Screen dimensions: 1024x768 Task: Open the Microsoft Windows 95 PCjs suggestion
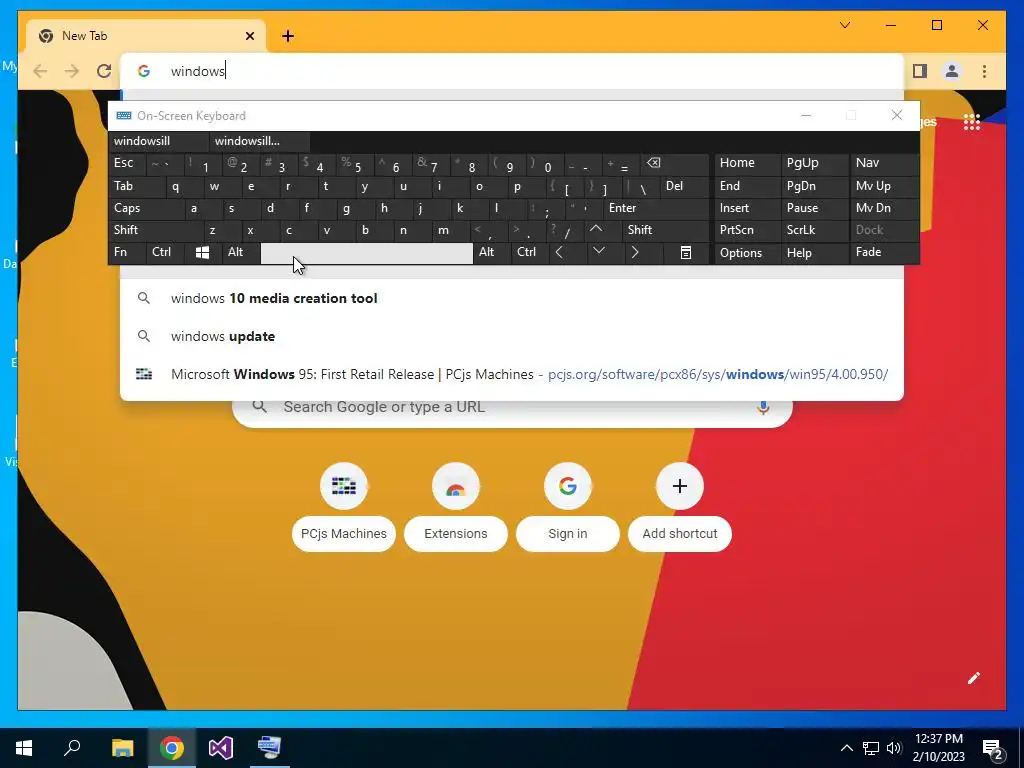(512, 374)
